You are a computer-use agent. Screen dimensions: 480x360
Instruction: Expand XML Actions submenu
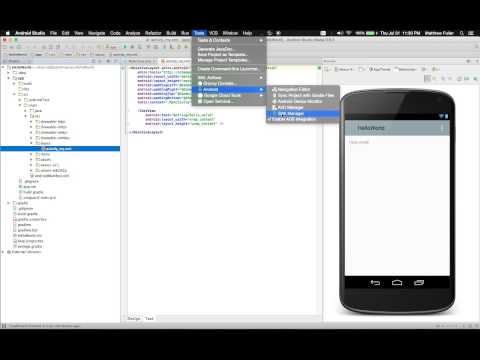coord(229,77)
